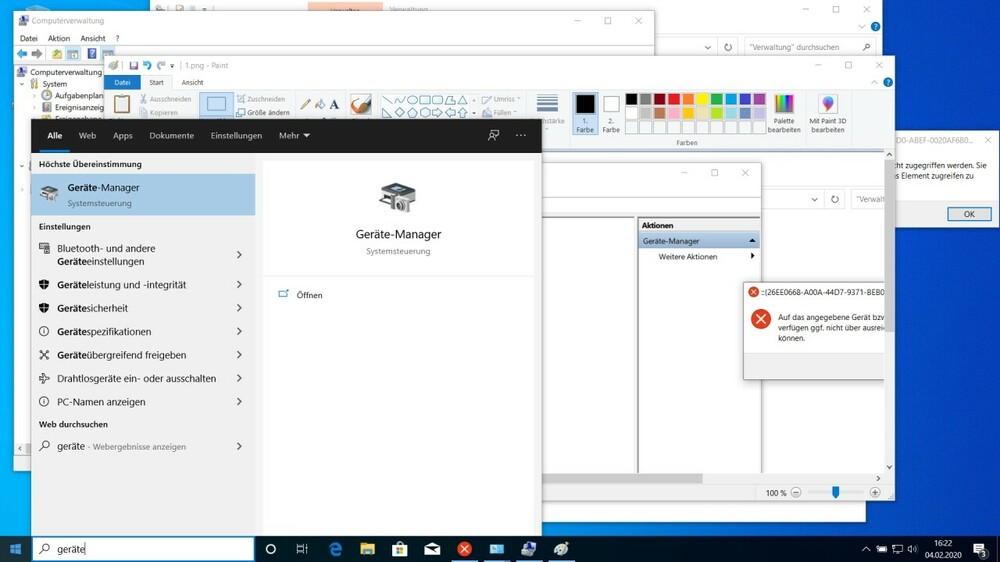Collapse the System tree node
The width and height of the screenshot is (1000, 562).
coord(22,84)
